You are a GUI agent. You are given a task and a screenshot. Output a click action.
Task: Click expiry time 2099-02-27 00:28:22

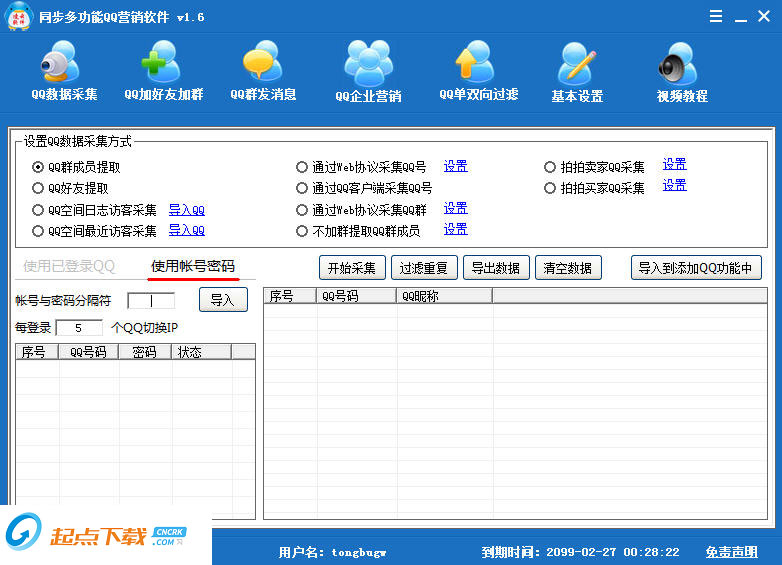point(612,552)
